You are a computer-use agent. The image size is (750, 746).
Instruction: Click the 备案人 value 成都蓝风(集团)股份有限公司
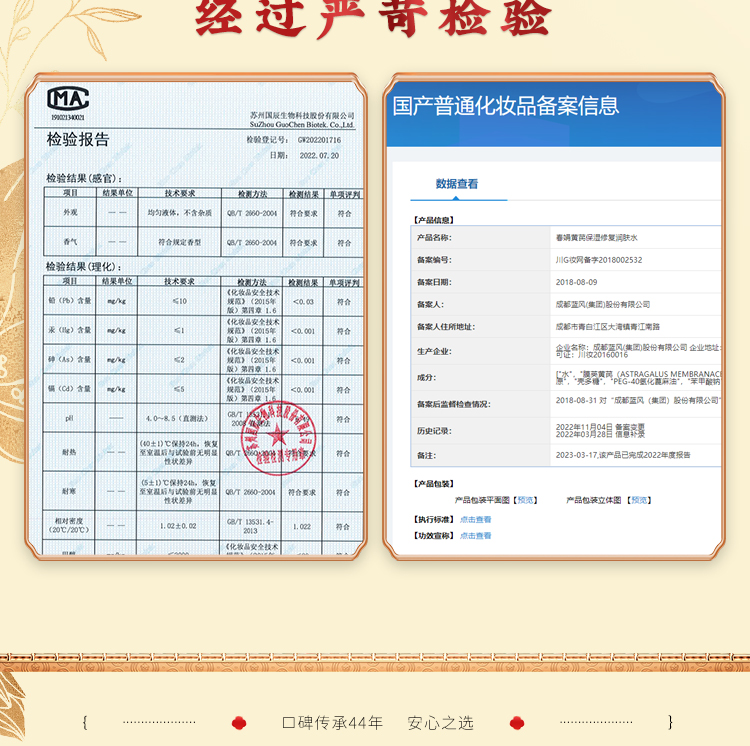click(x=603, y=305)
